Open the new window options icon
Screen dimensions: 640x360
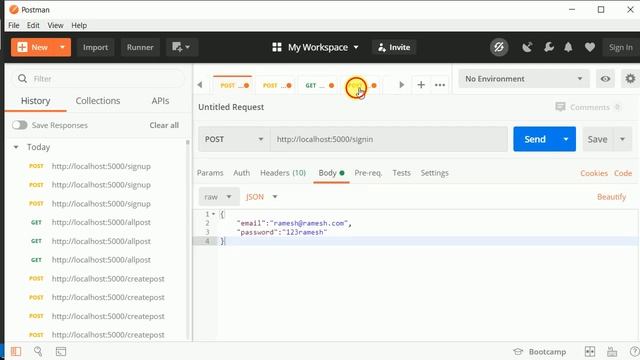(182, 47)
